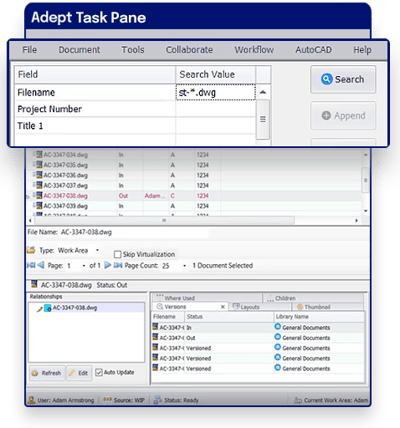Click the Library Name column header

point(319,317)
